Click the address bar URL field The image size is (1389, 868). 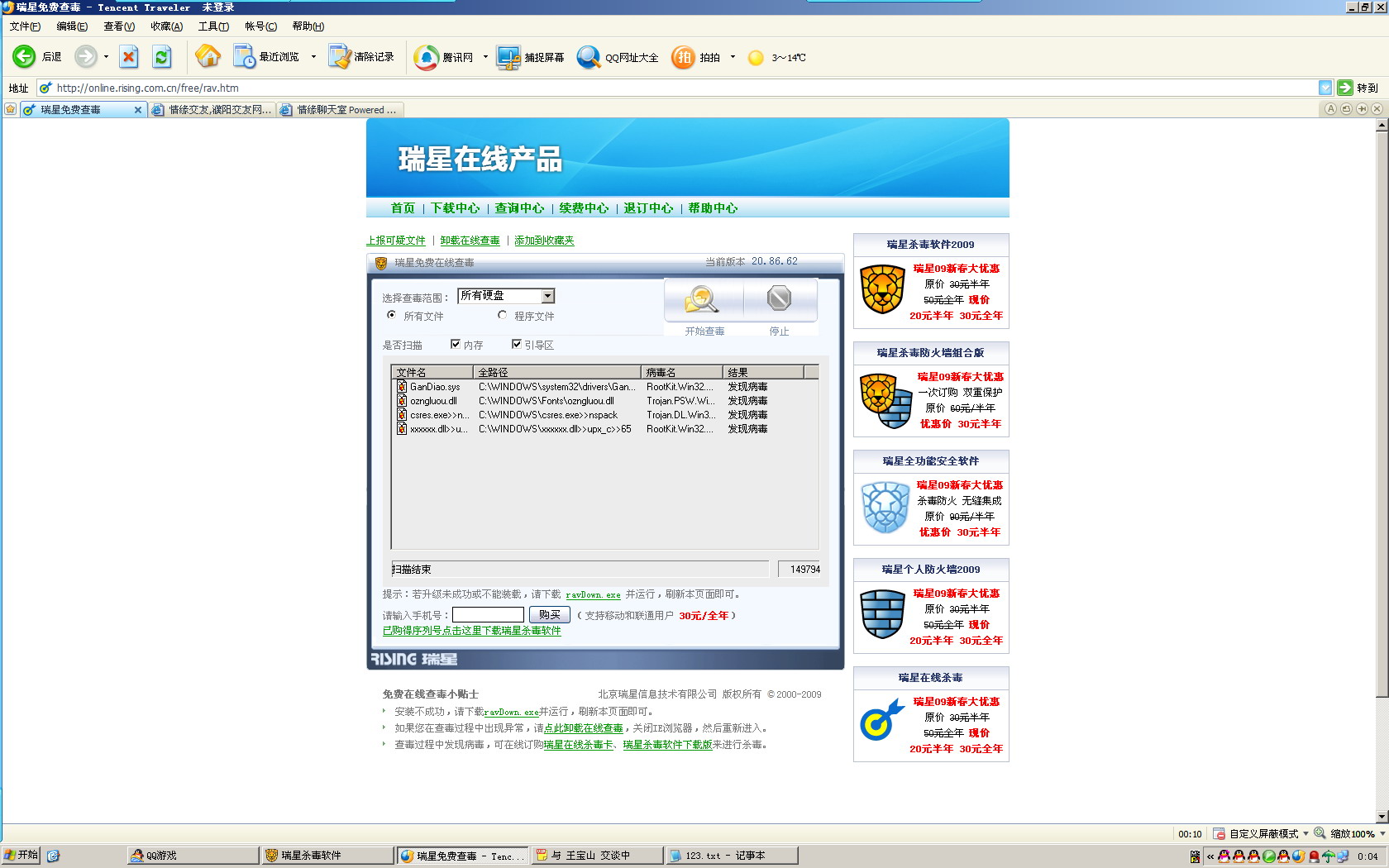point(685,88)
